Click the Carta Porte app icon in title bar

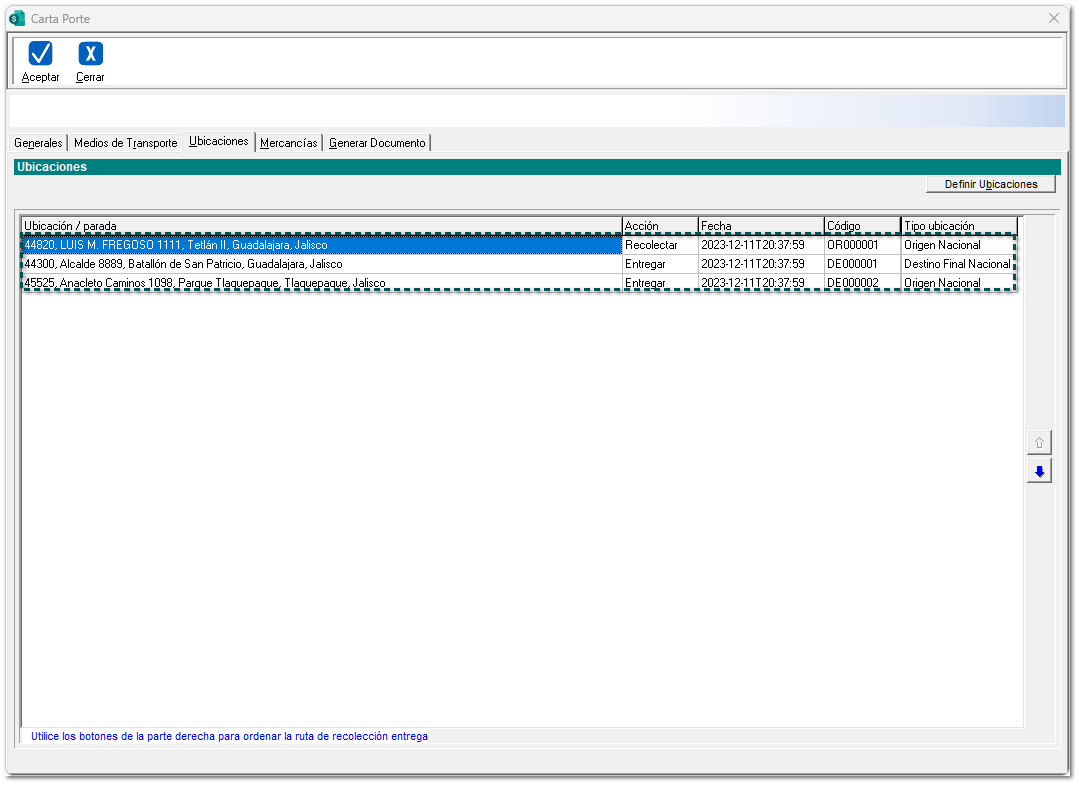point(16,18)
